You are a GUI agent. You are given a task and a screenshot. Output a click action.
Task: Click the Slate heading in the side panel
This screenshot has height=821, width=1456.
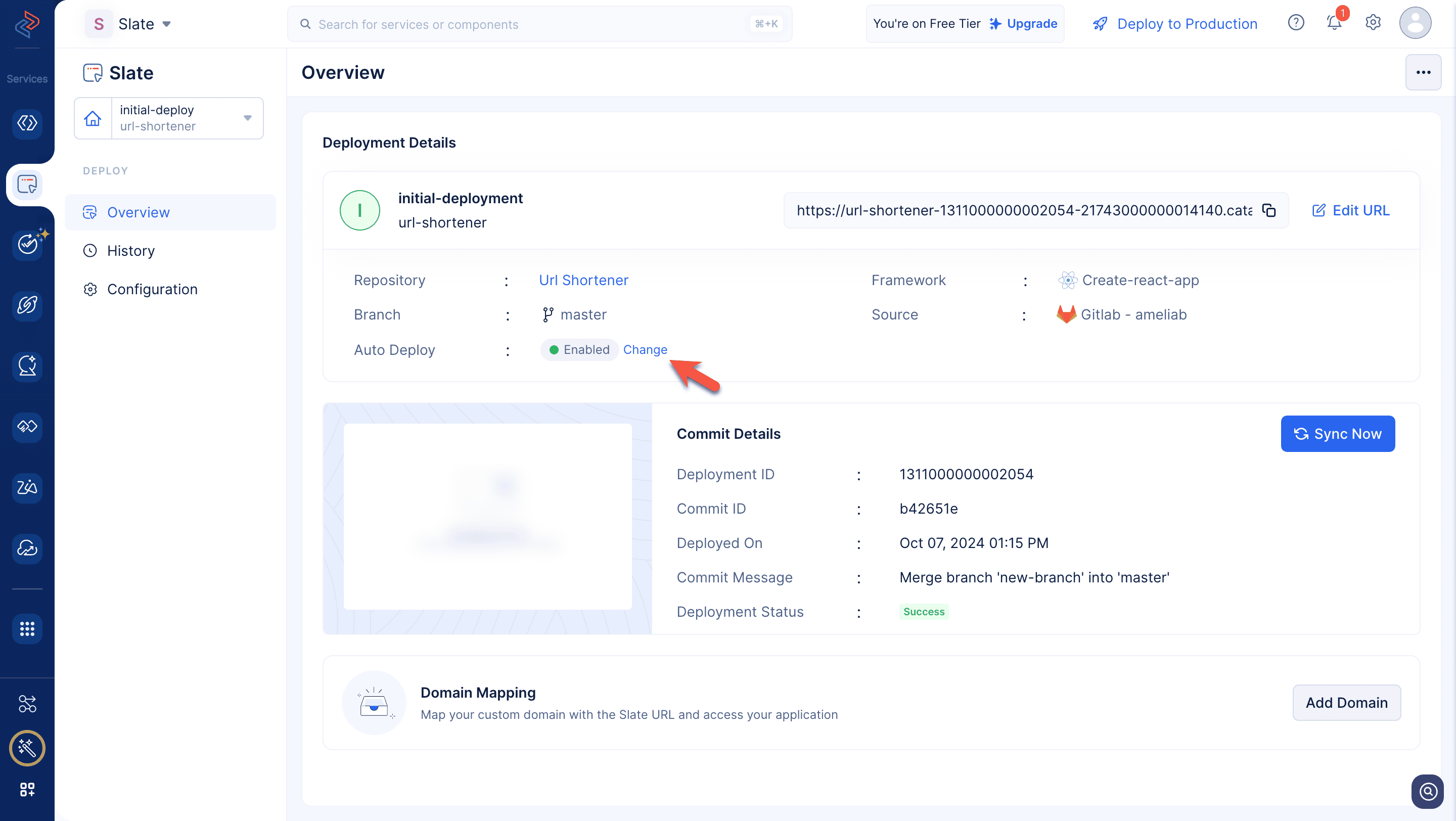tap(130, 73)
